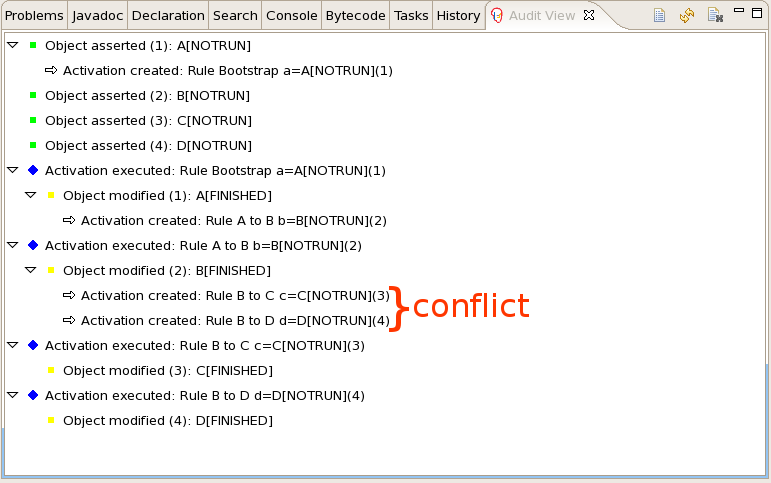Collapse Activation executed Rule B to C node
Image resolution: width=771 pixels, height=483 pixels.
(x=13, y=345)
